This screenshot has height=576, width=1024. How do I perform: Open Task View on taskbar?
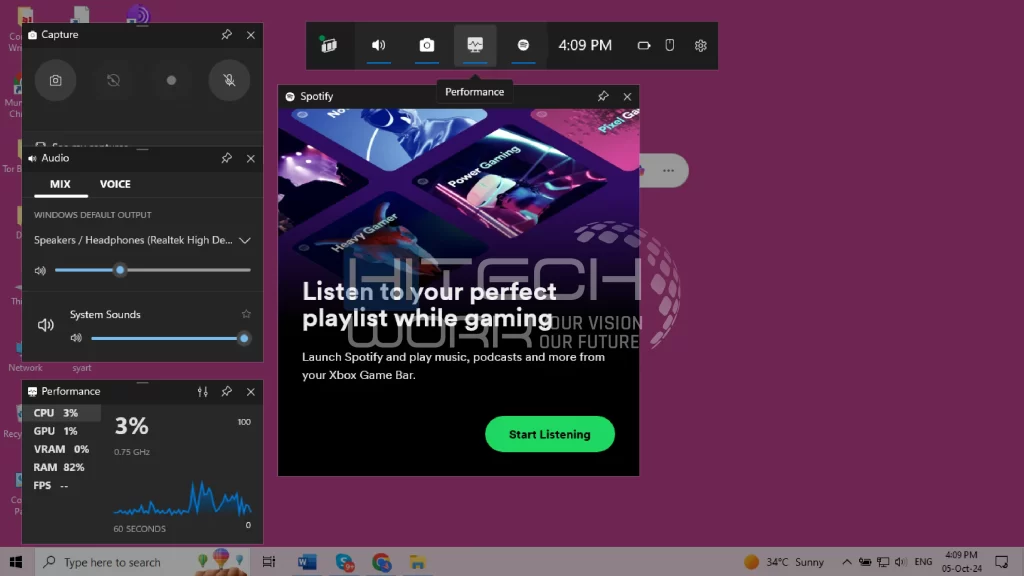click(269, 562)
